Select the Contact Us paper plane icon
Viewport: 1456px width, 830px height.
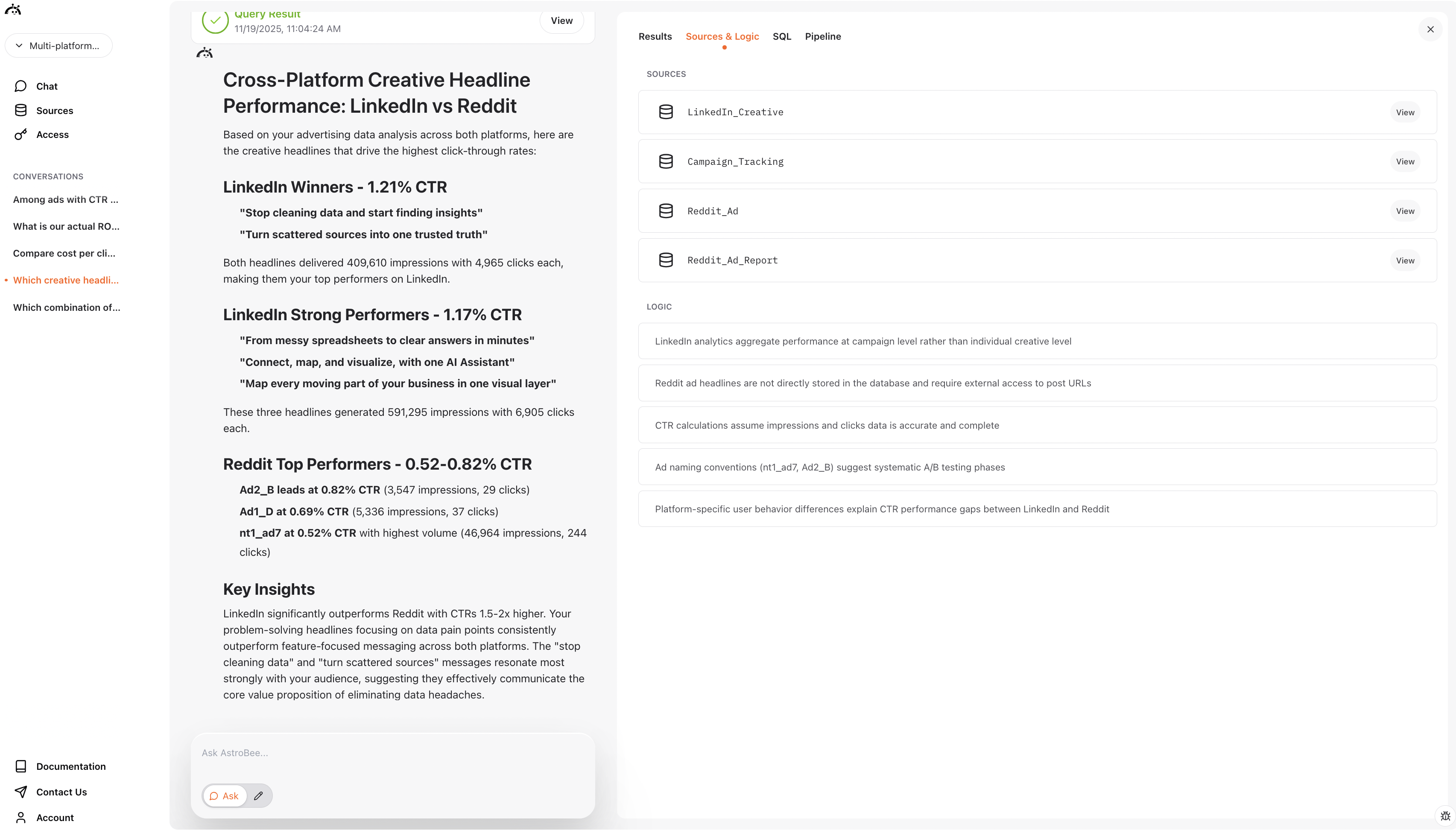tap(20, 792)
